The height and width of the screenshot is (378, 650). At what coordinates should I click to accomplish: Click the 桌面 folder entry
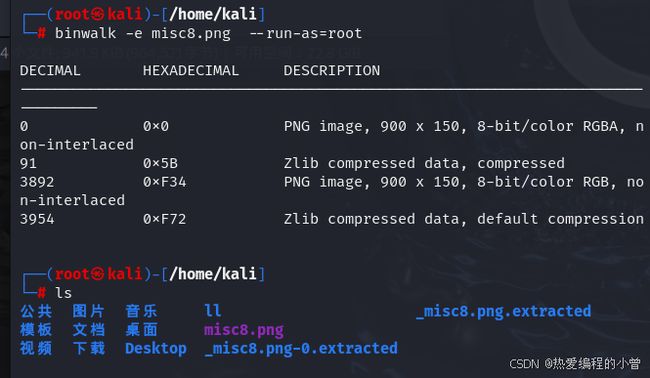(141, 330)
